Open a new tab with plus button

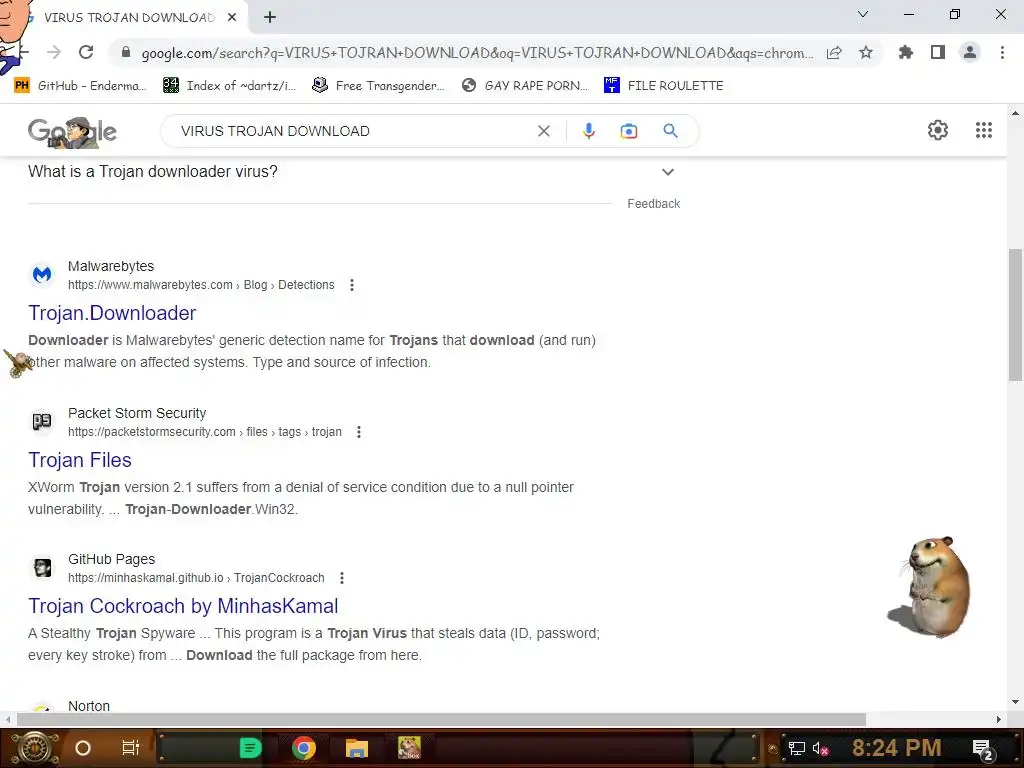pos(270,17)
